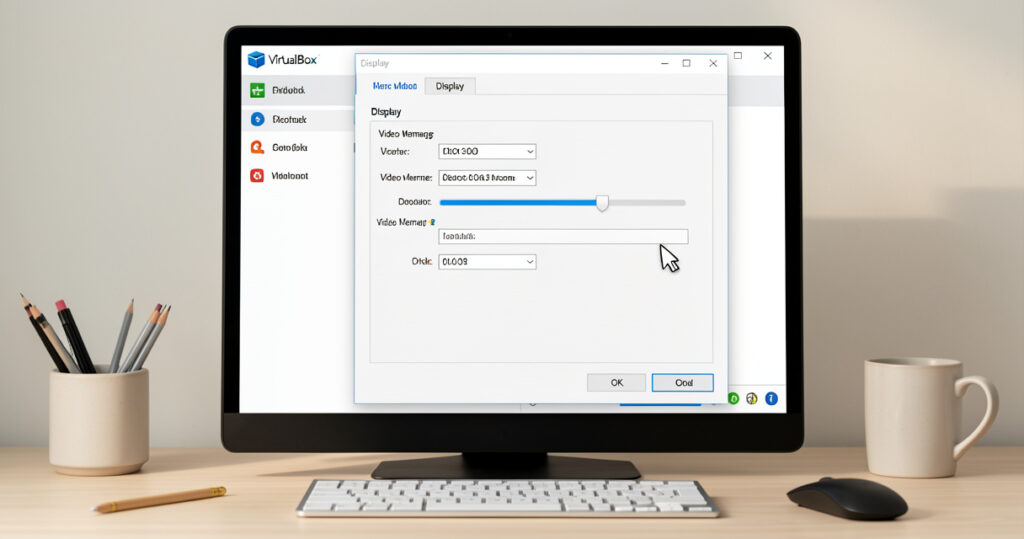This screenshot has width=1024, height=539.
Task: Click the Display section heading text
Action: 386,112
